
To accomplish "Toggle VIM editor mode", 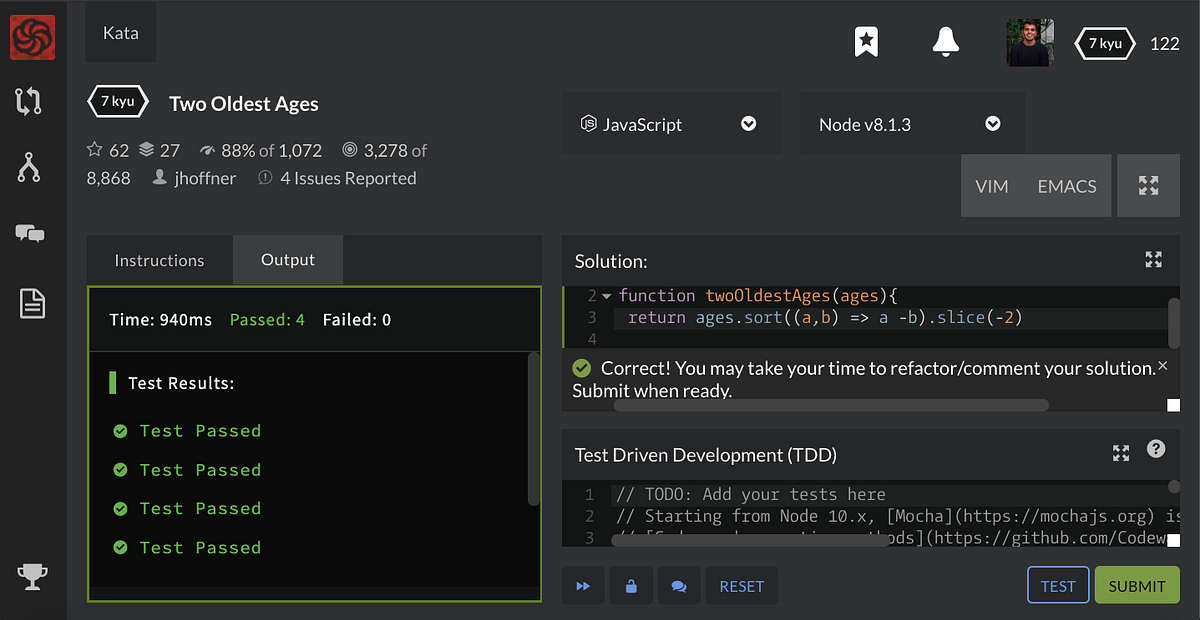I will click(x=992, y=186).
